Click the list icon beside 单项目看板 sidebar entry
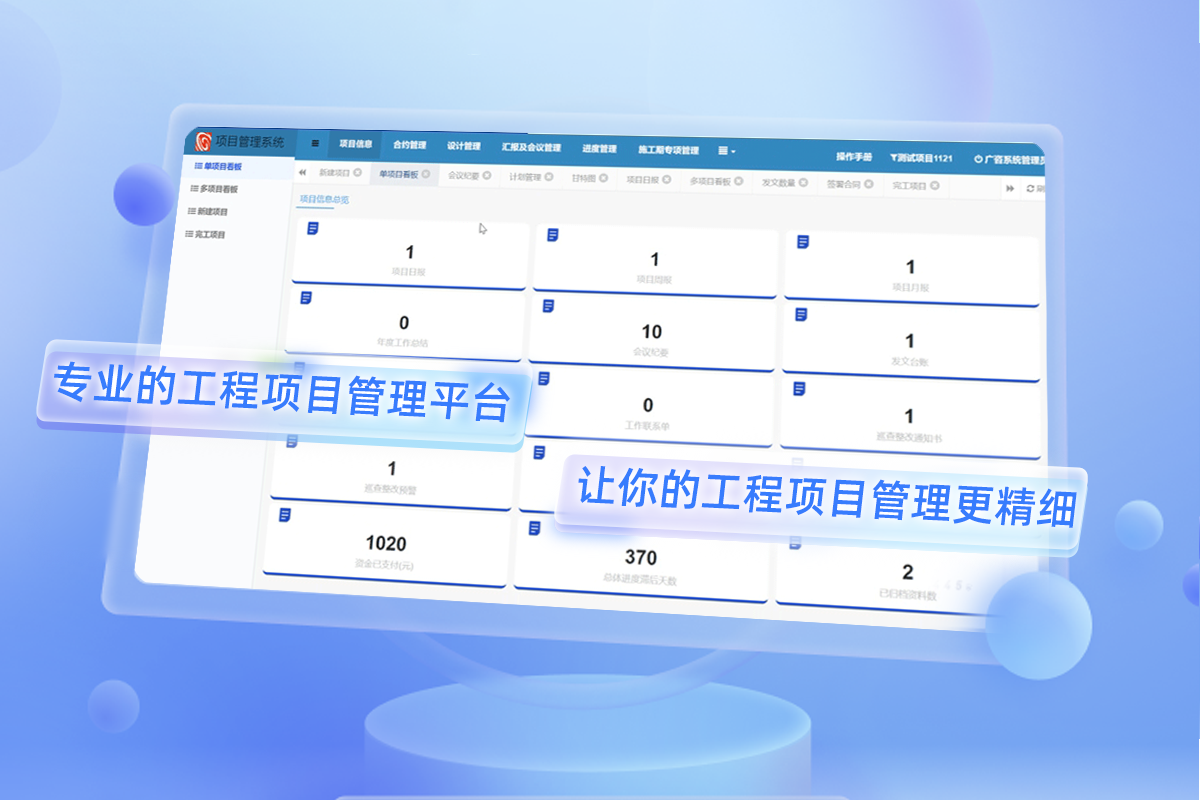 tap(198, 166)
